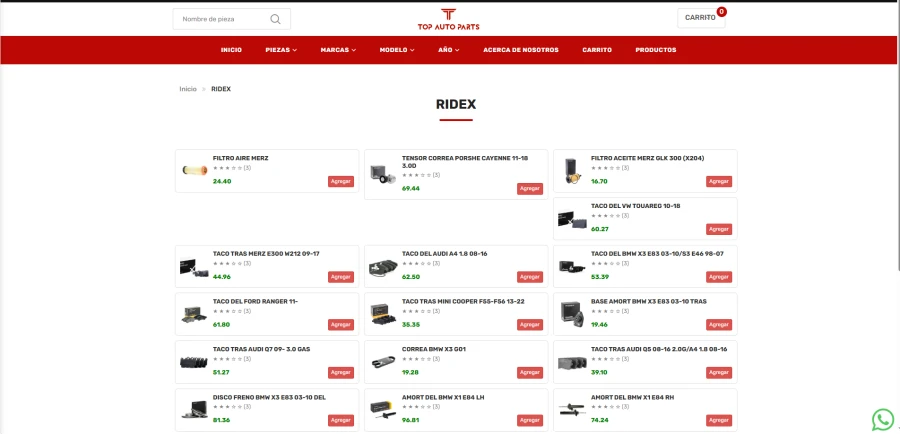Open CARRITO in the red navigation bar

click(x=597, y=50)
